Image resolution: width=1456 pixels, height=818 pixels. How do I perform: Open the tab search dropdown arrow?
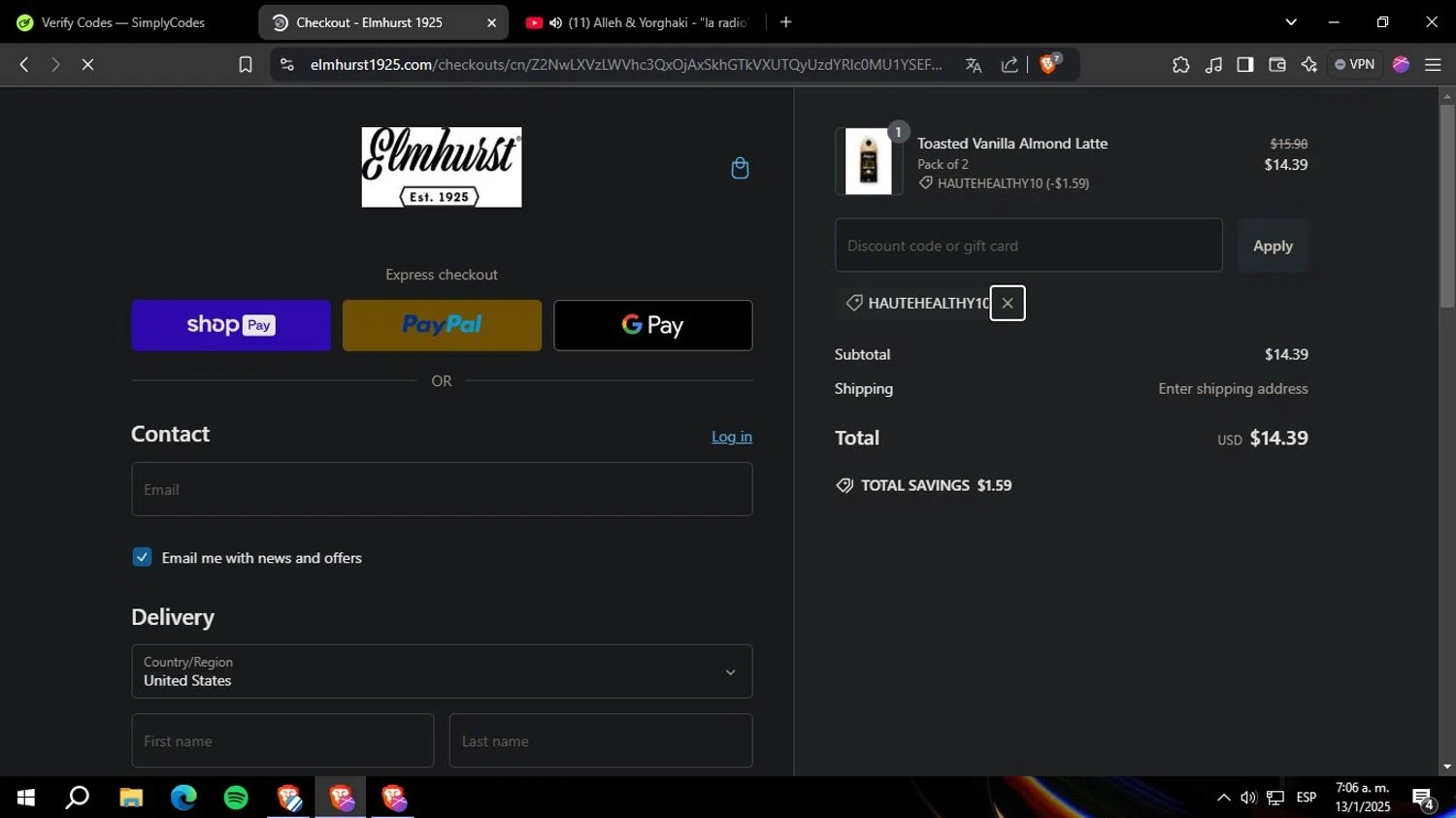point(1291,22)
